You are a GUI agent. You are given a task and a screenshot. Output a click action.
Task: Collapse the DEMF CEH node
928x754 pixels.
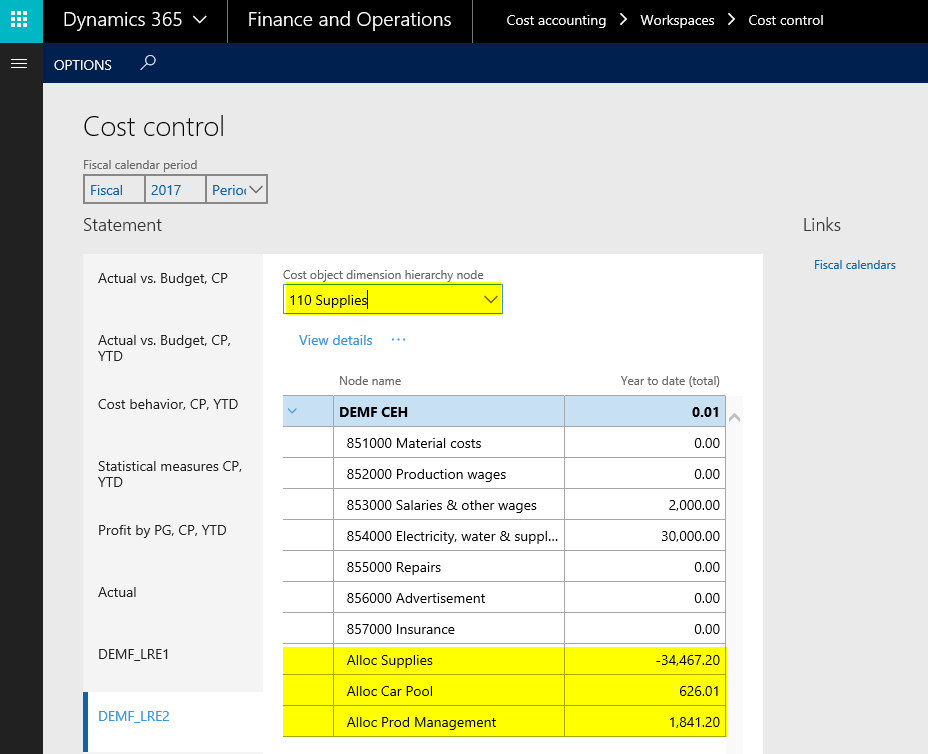[x=293, y=411]
